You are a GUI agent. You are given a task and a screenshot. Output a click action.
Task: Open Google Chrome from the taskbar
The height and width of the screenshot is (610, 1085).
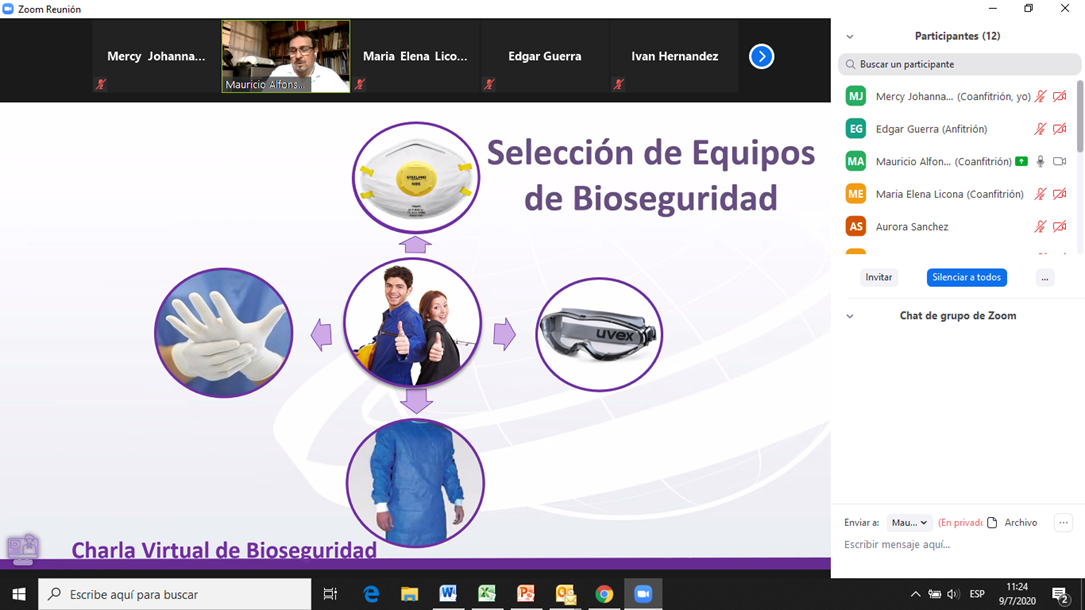604,594
